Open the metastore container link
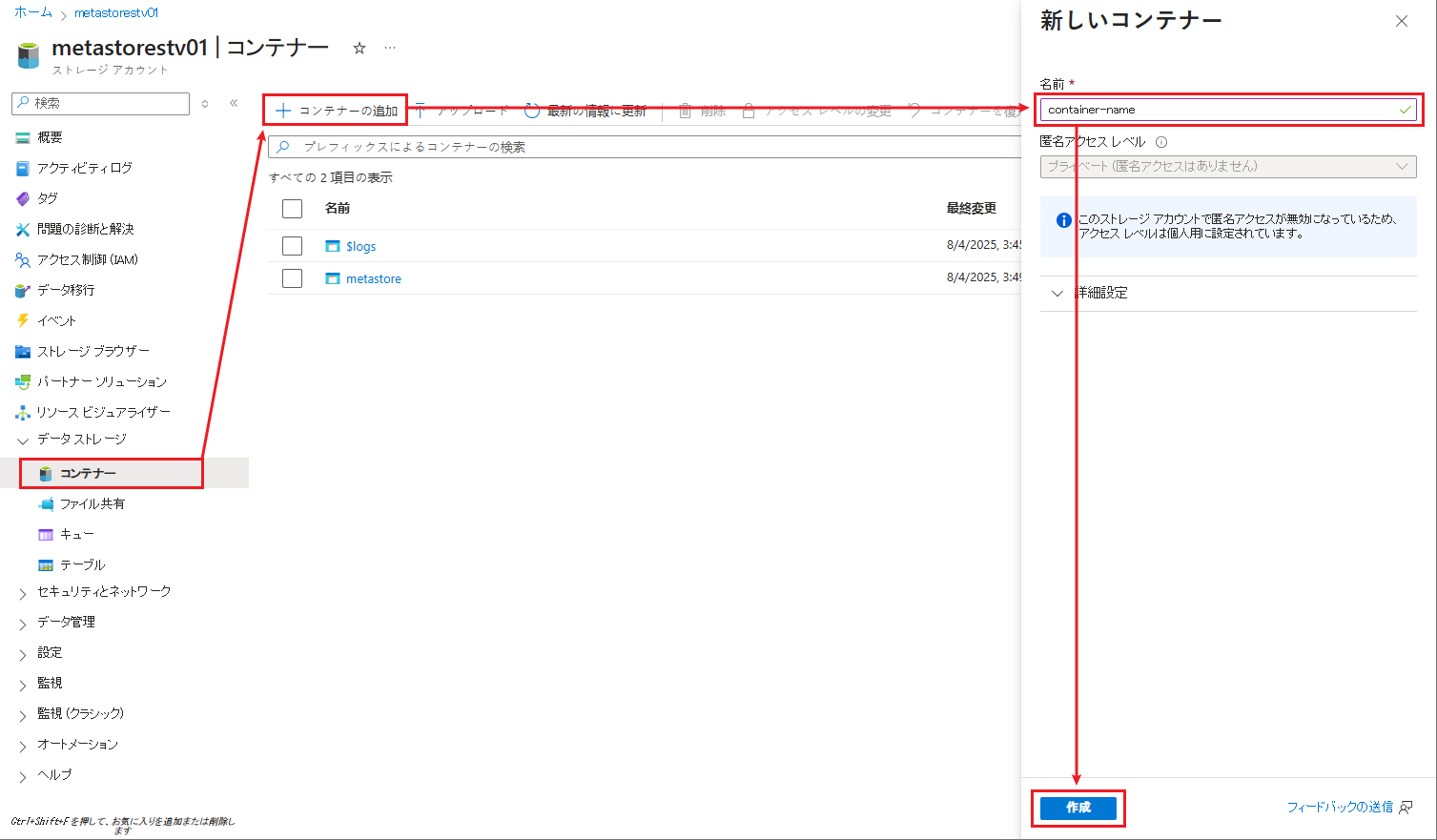 (x=373, y=278)
